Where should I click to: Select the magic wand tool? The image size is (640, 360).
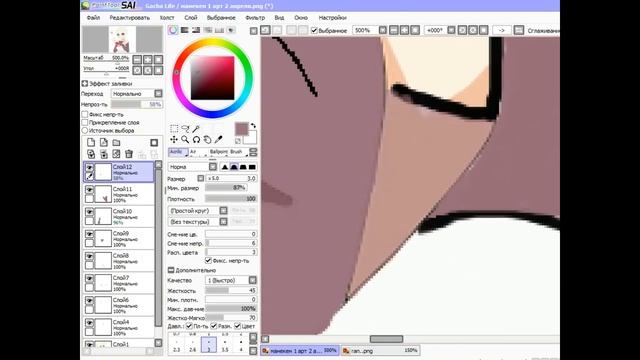[x=196, y=129]
